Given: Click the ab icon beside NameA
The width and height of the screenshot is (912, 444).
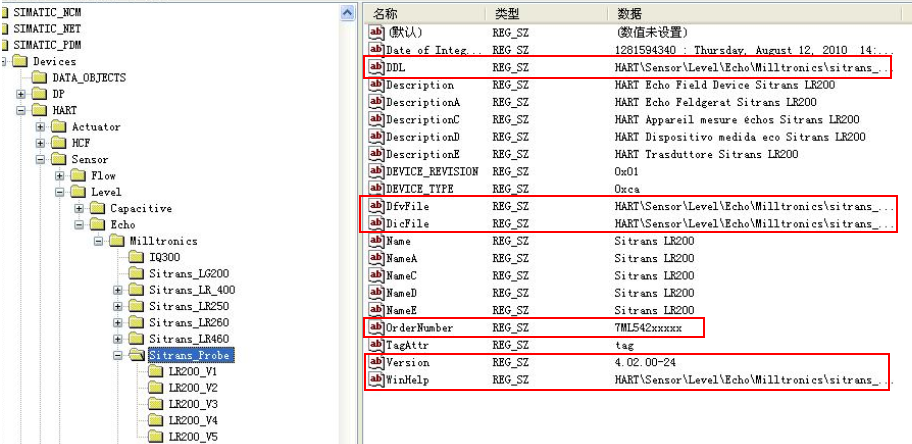Looking at the screenshot, I should [377, 258].
